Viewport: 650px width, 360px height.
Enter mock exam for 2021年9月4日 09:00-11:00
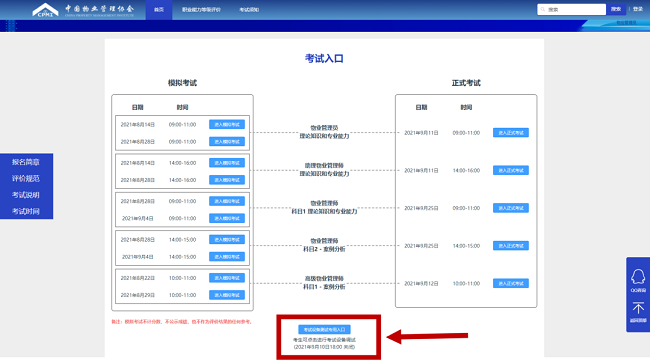point(227,218)
